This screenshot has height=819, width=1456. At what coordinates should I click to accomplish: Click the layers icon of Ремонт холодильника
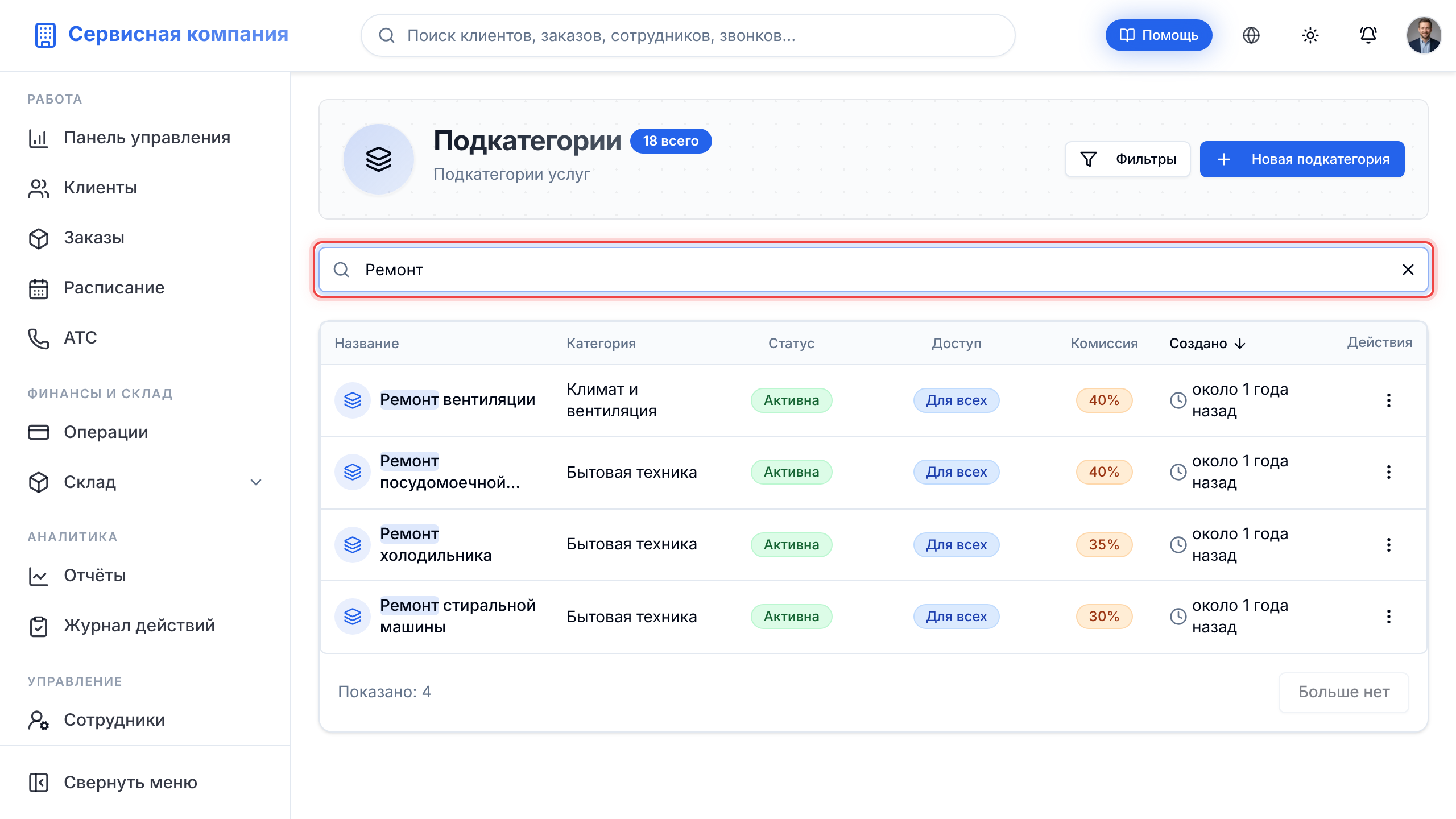coord(353,545)
